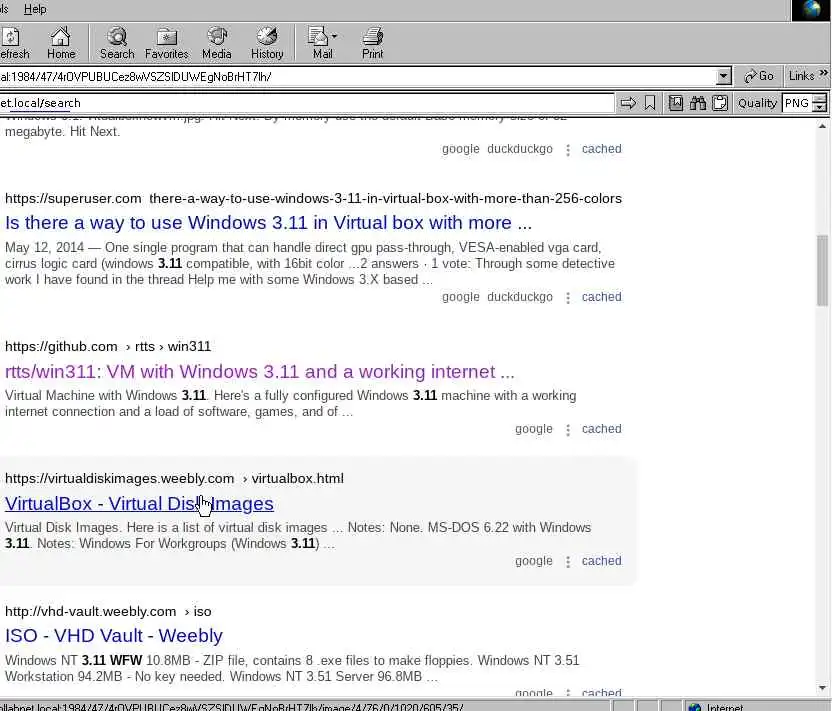Open the ISO - VHD Vault - Weebly link
The height and width of the screenshot is (711, 832).
coord(114,636)
